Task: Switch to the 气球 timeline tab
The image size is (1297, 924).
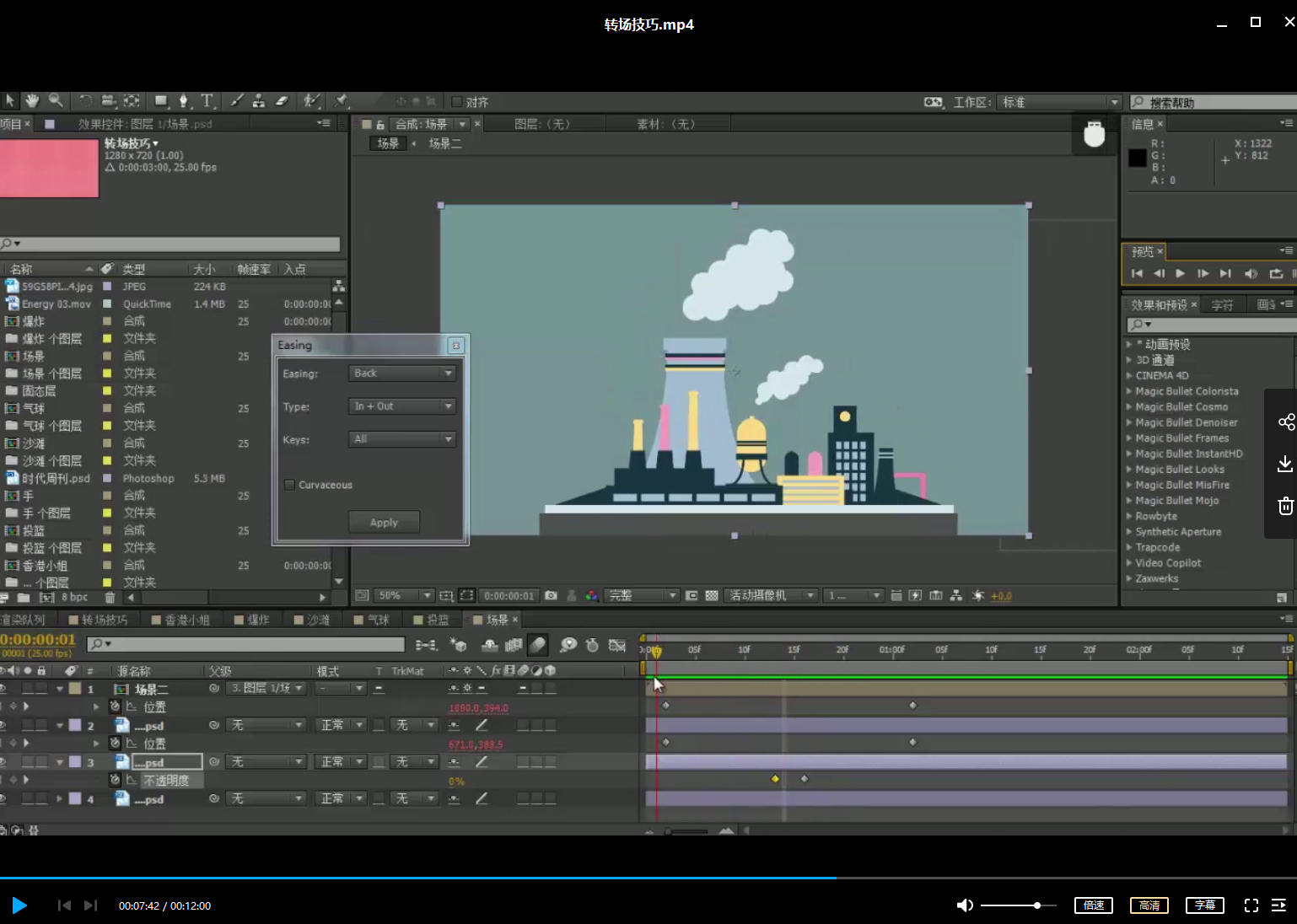Action: click(x=377, y=620)
